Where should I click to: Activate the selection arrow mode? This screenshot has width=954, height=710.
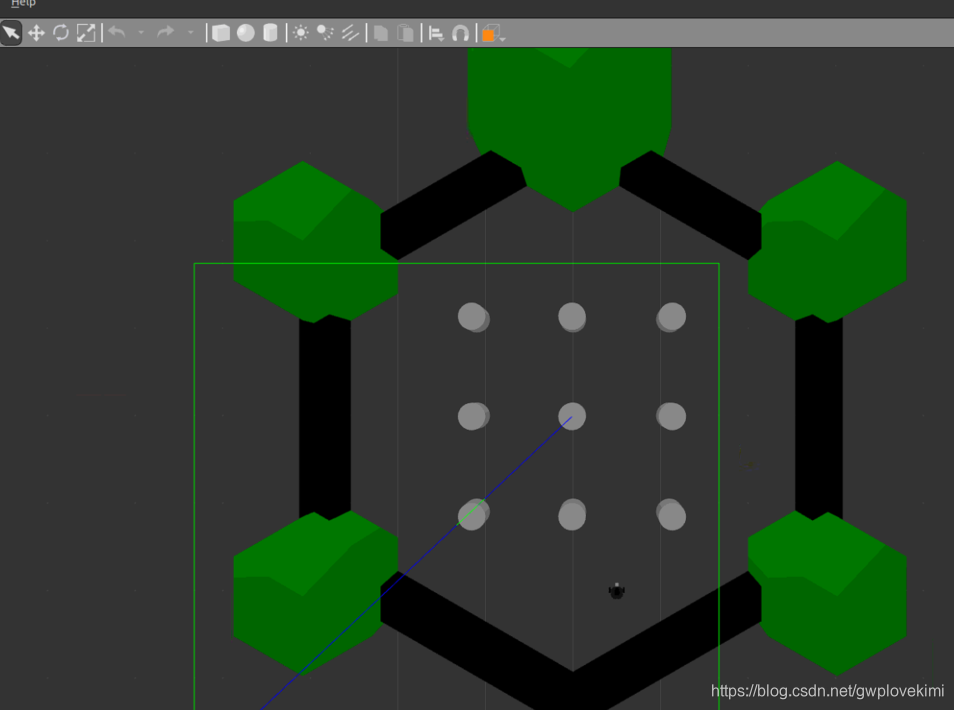(11, 32)
